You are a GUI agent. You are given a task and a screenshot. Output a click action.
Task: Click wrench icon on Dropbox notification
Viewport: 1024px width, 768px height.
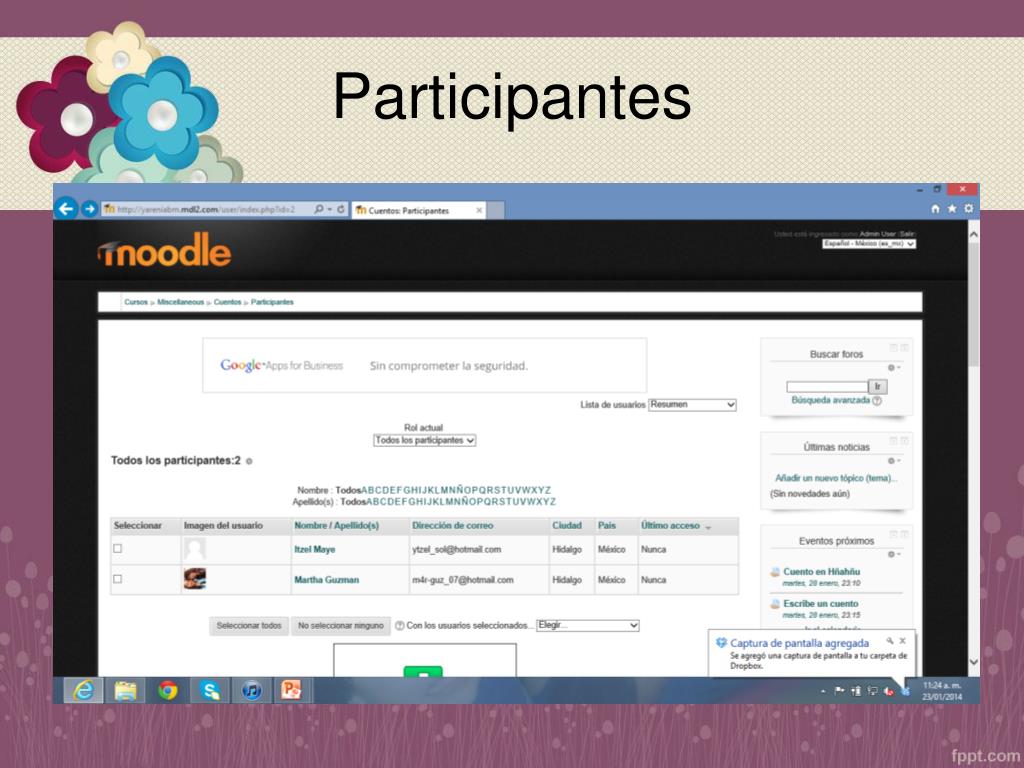pos(889,641)
